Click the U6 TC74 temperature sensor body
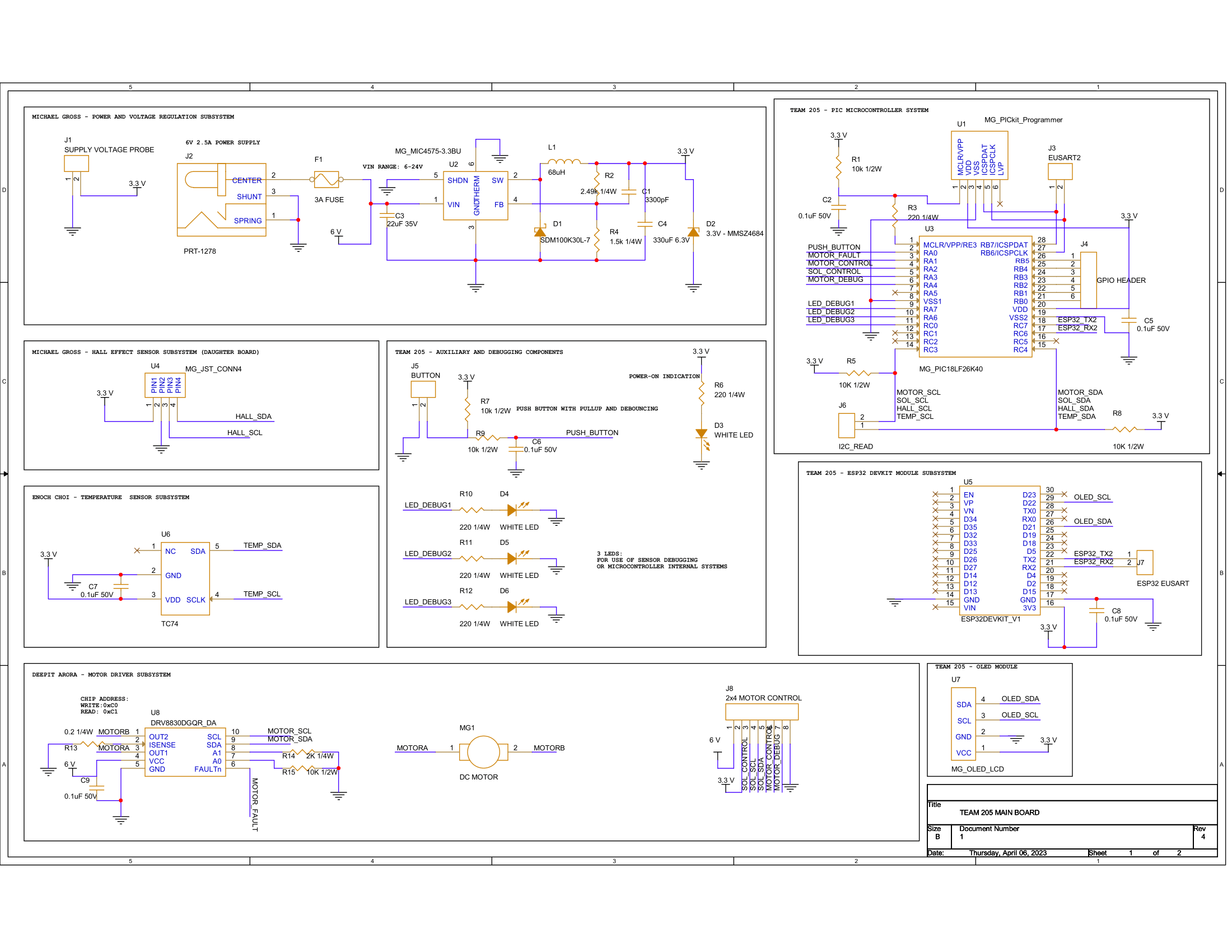1232x952 pixels. pyautogui.click(x=185, y=578)
